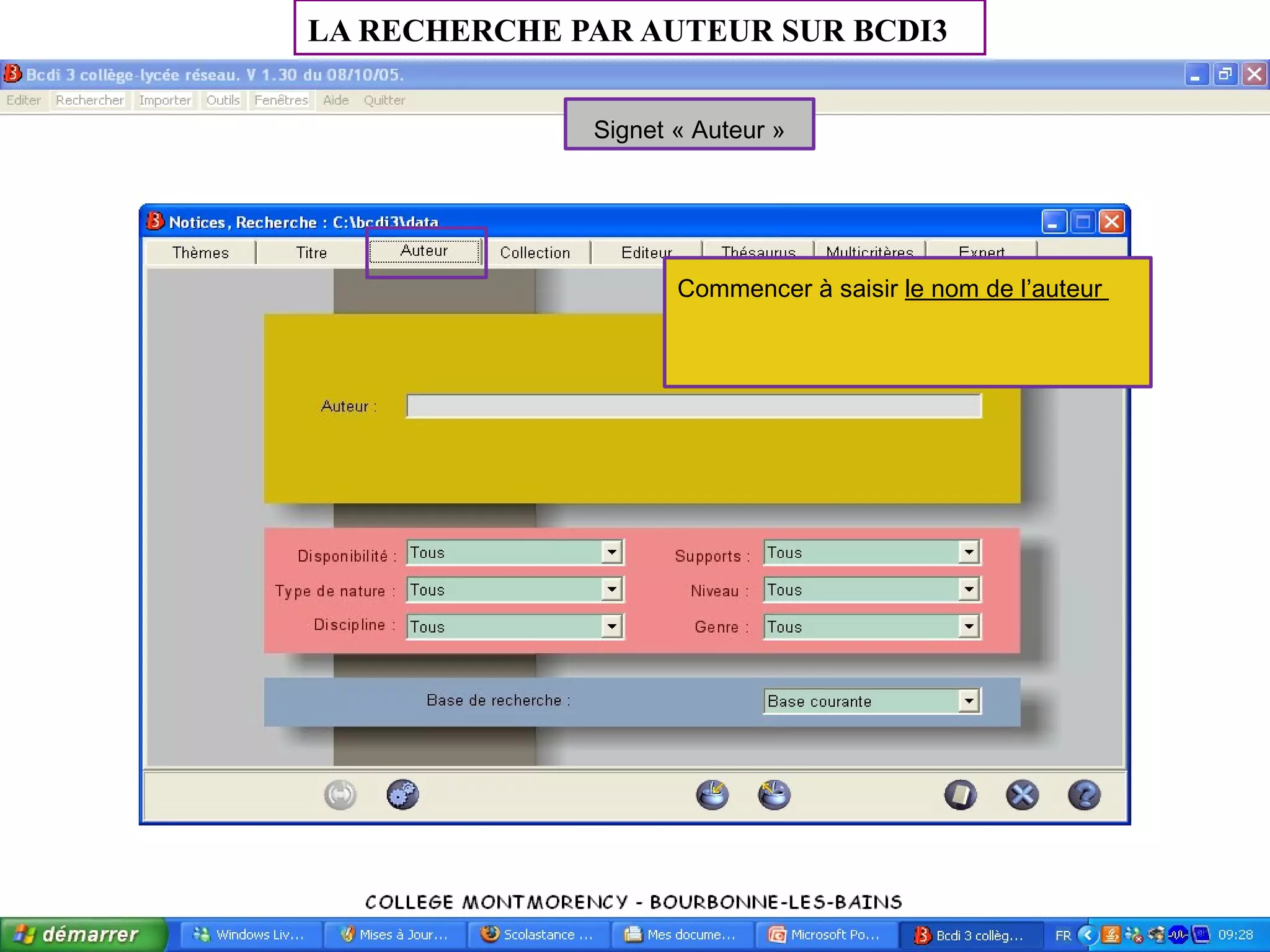This screenshot has width=1270, height=952.
Task: Expand the Base de recherche combo box
Action: [x=969, y=701]
